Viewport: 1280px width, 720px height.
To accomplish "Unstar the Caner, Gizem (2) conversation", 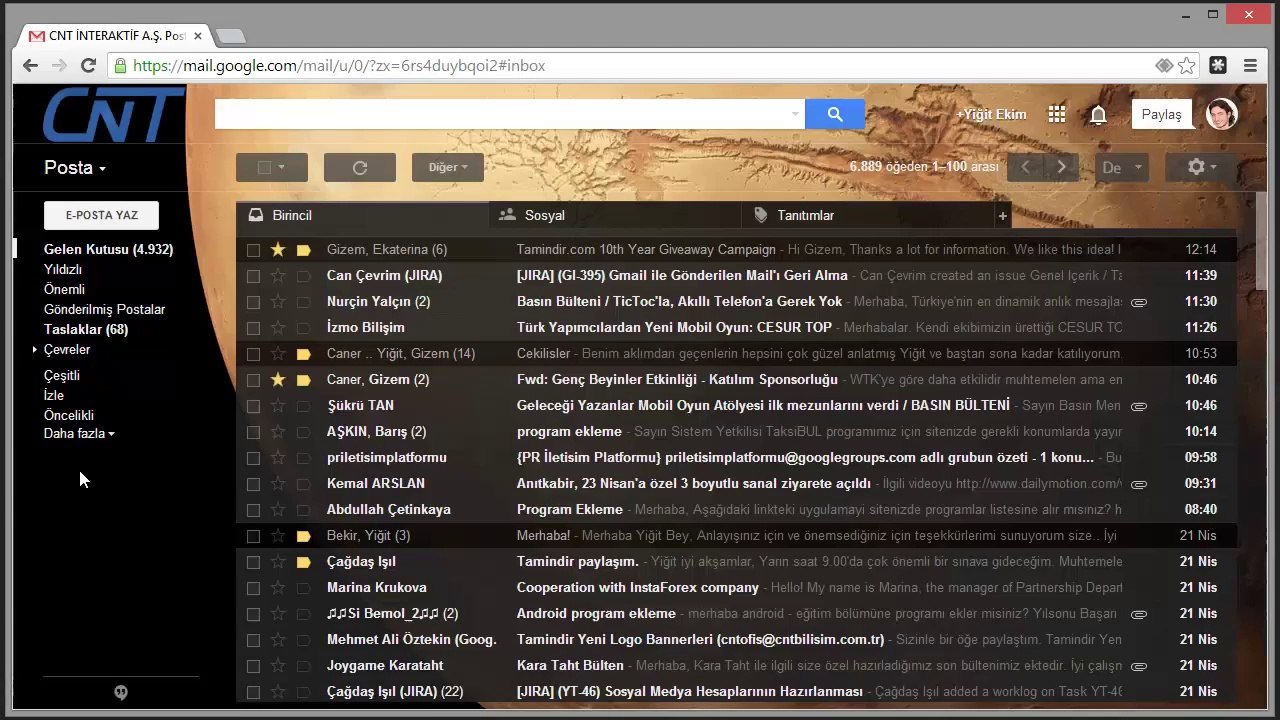I will point(278,379).
